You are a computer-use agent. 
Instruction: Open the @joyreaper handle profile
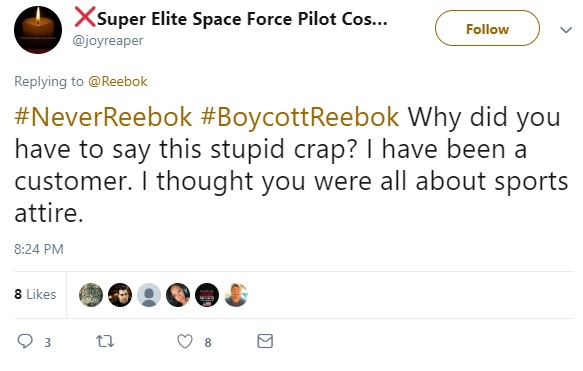pyautogui.click(x=108, y=41)
